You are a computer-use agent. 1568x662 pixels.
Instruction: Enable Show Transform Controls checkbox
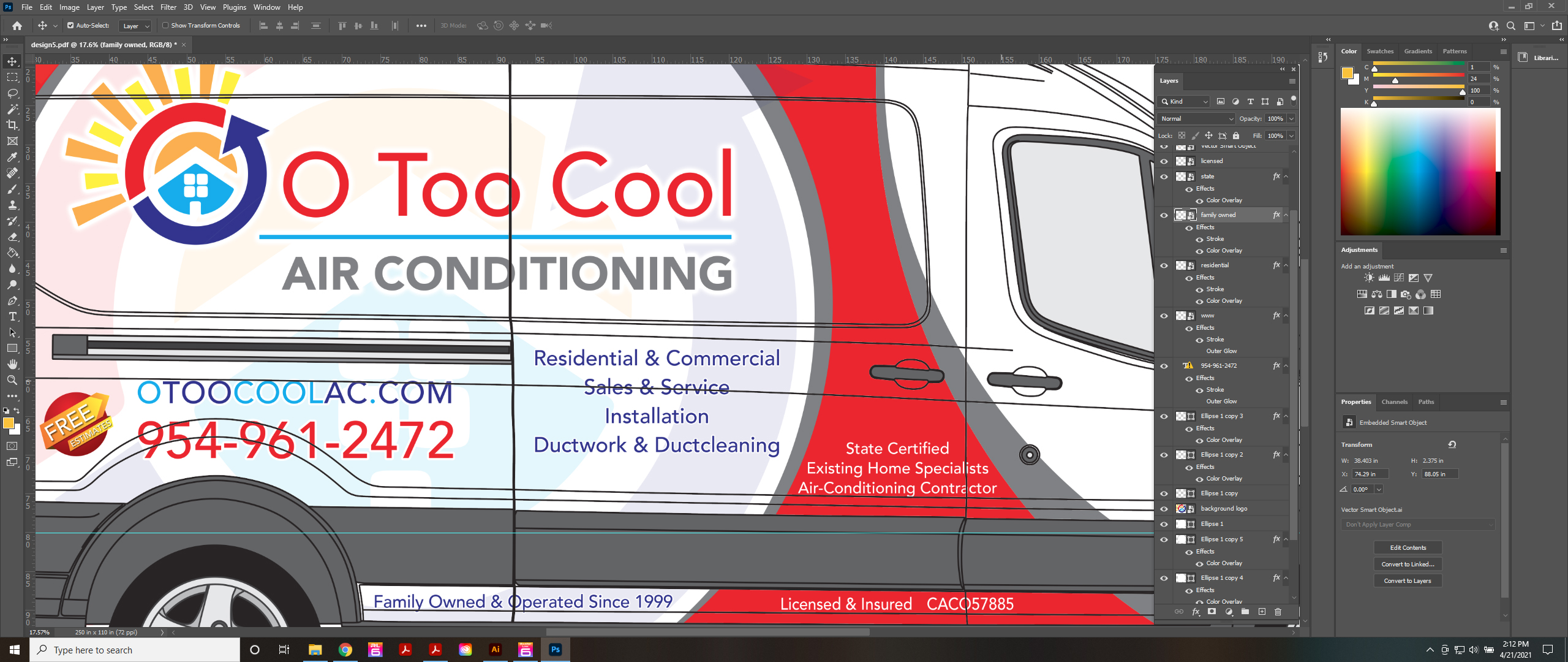pyautogui.click(x=165, y=26)
